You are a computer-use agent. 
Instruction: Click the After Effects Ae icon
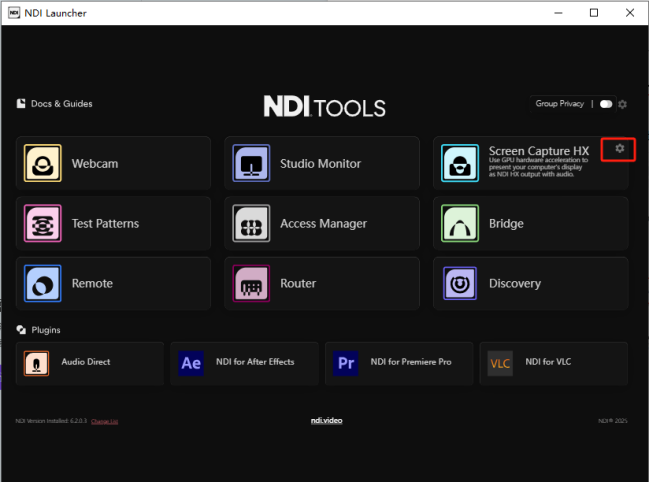coord(191,363)
